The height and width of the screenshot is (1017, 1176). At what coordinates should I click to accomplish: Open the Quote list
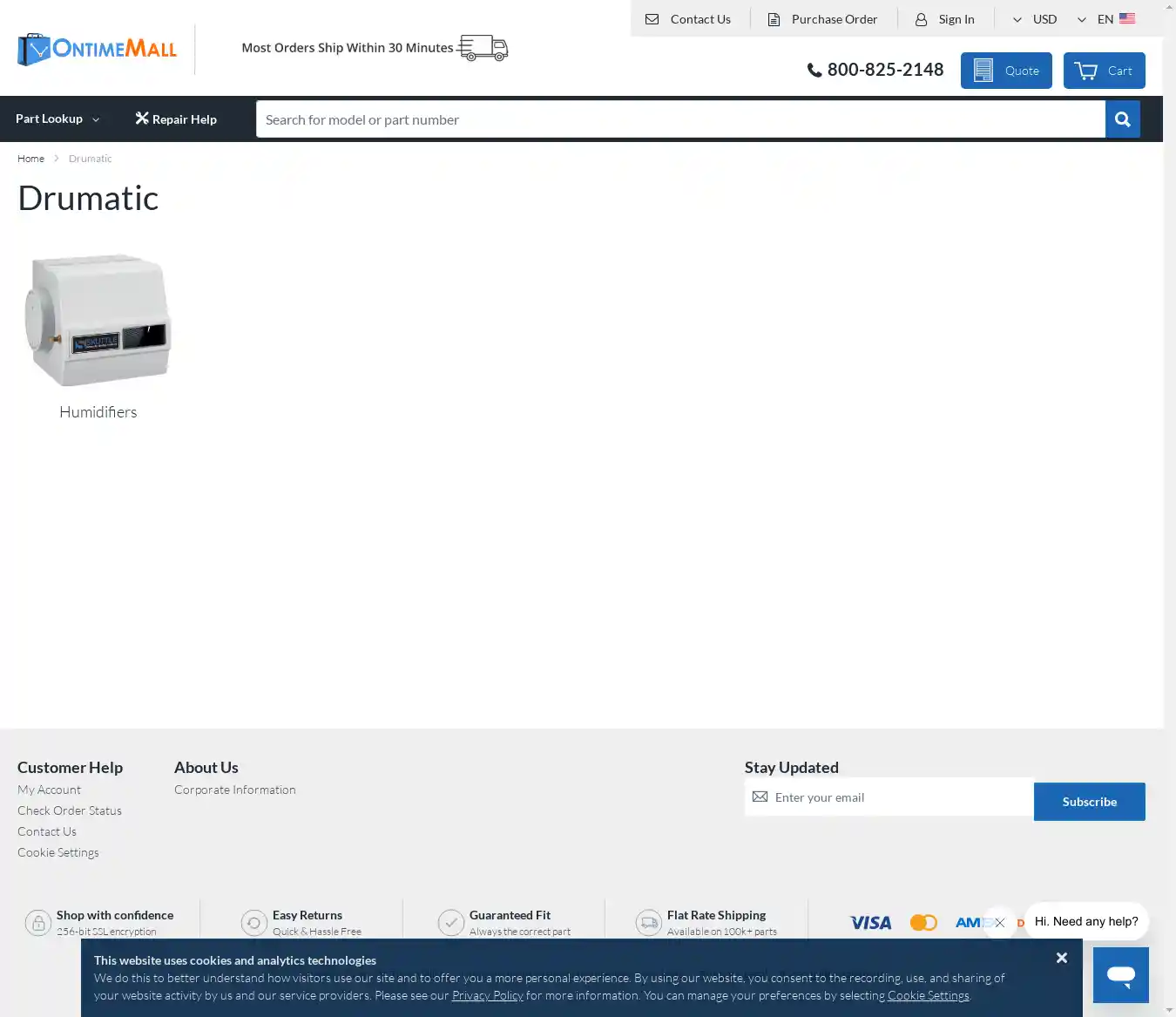[1006, 71]
